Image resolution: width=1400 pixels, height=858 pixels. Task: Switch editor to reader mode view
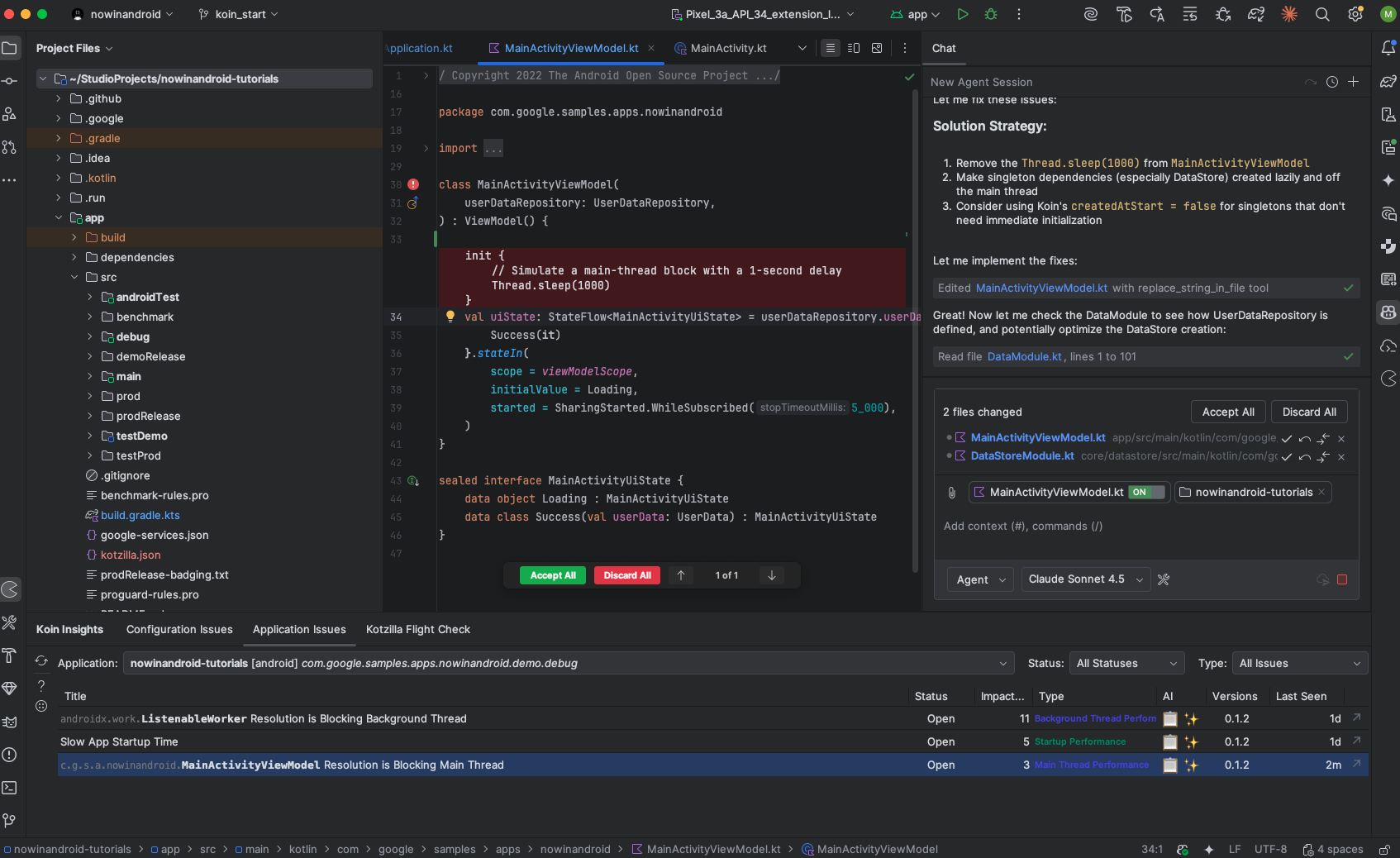point(831,48)
